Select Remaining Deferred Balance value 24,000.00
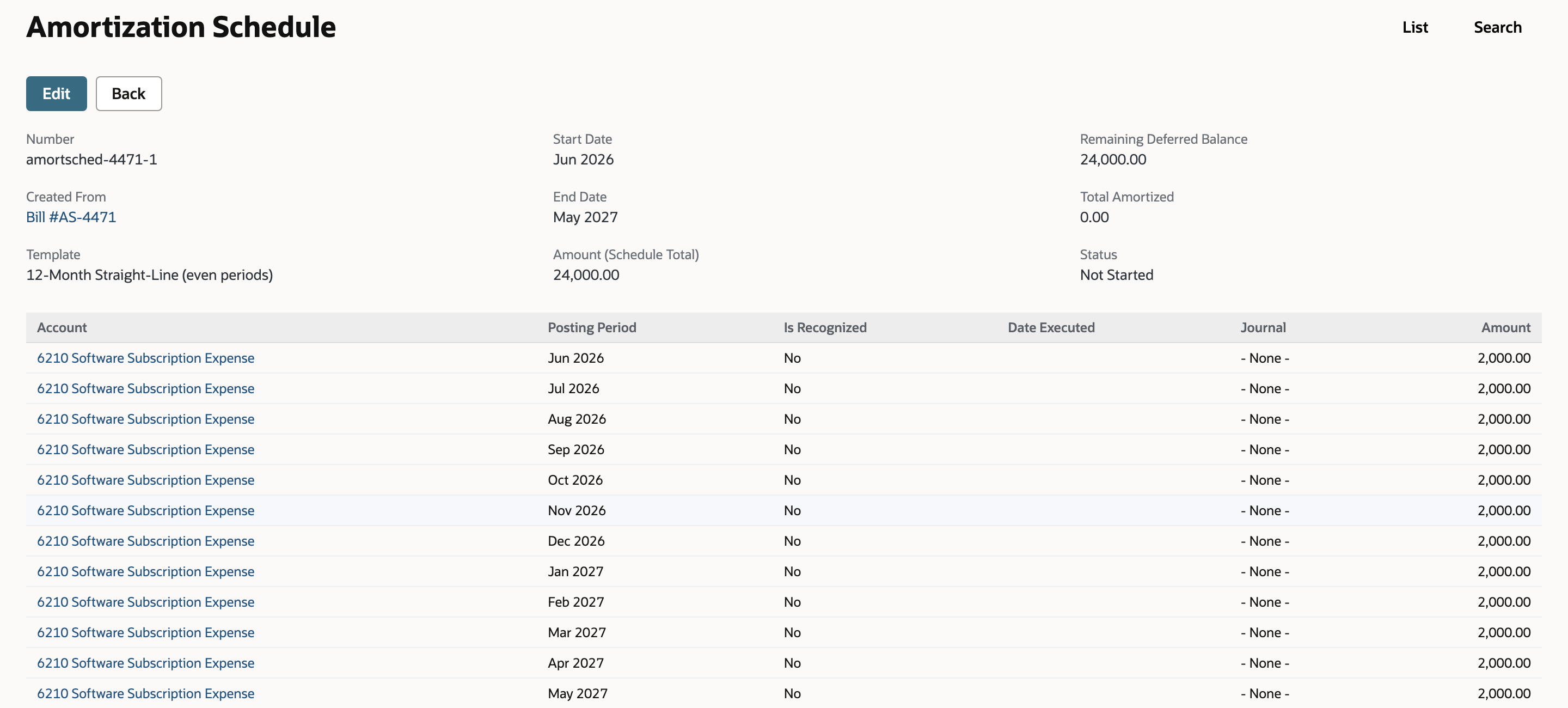1568x708 pixels. 1113,160
